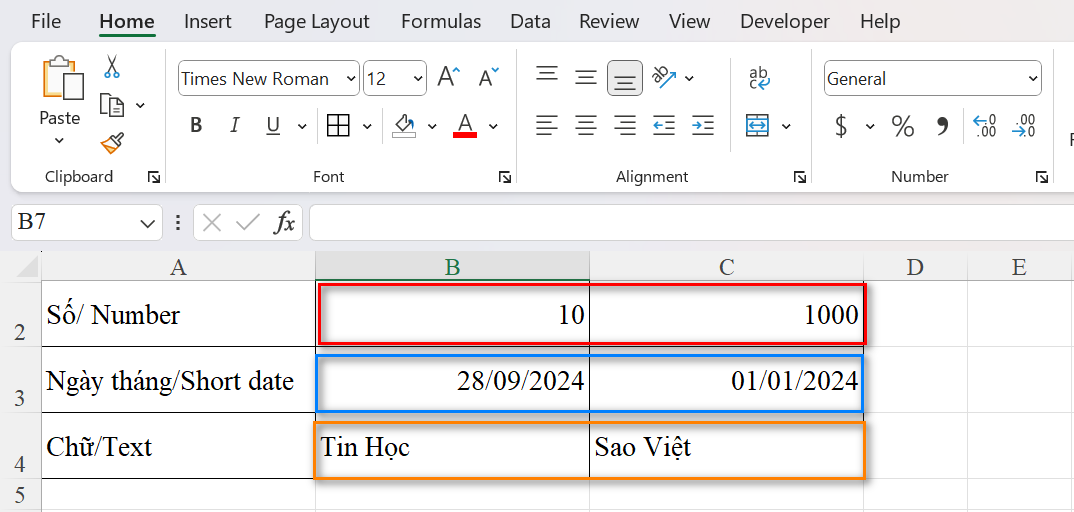Click the Increase Indent icon
This screenshot has width=1074, height=512.
(703, 126)
